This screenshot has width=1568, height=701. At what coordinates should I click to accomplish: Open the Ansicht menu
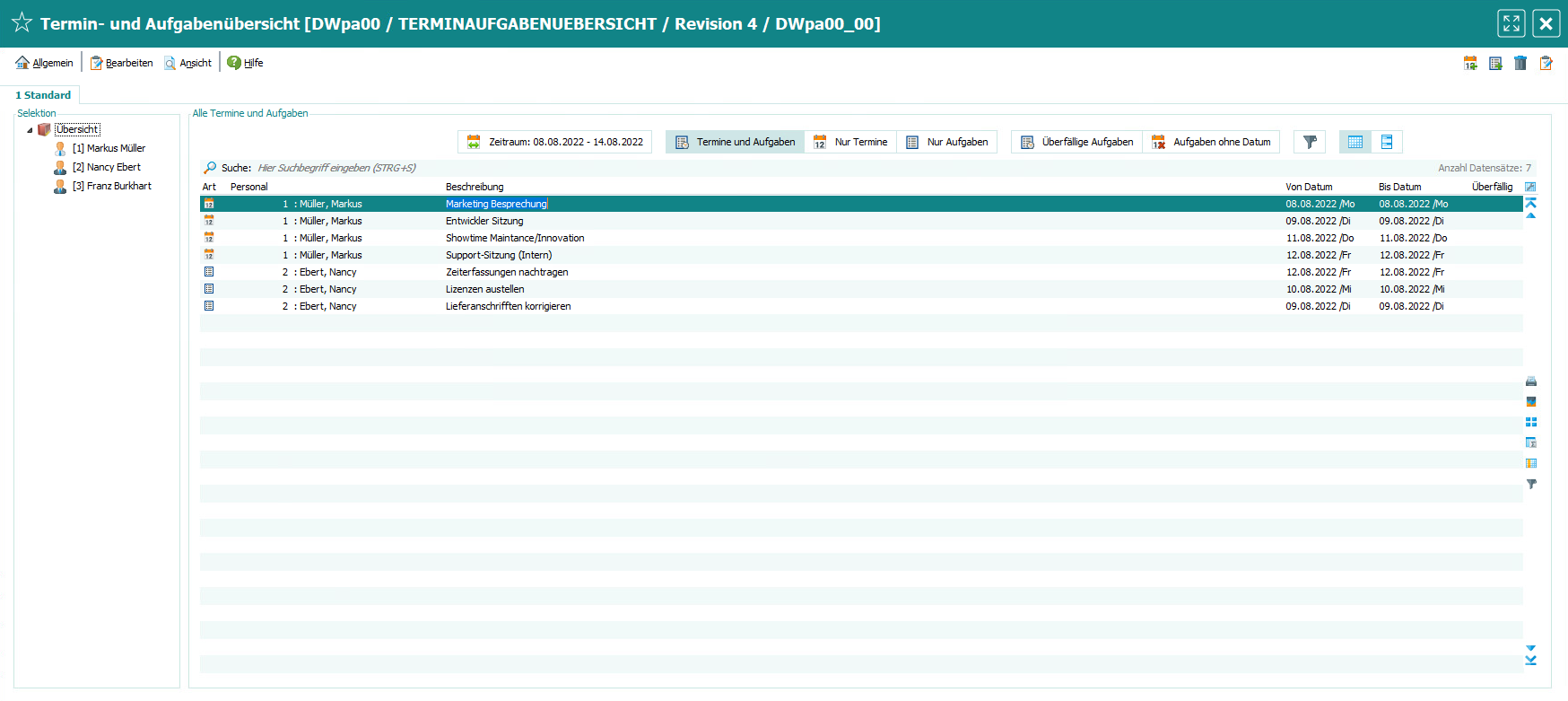(x=188, y=63)
